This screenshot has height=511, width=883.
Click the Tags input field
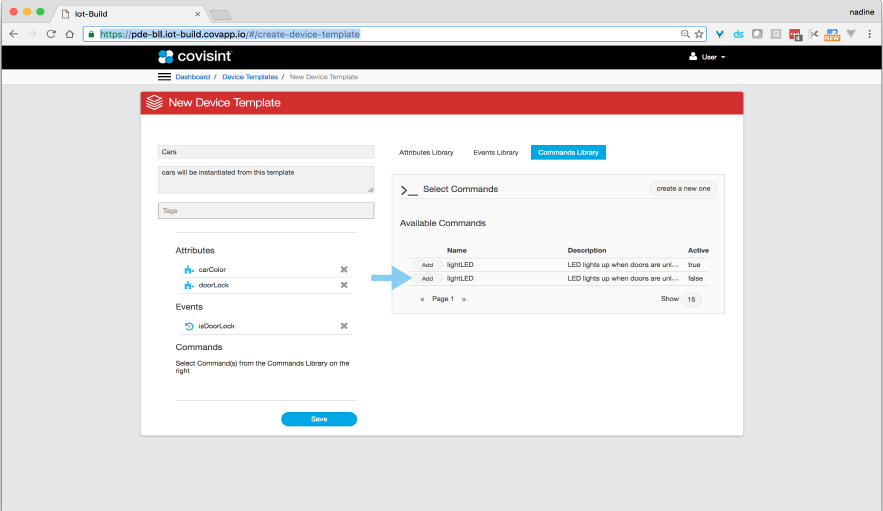point(266,211)
